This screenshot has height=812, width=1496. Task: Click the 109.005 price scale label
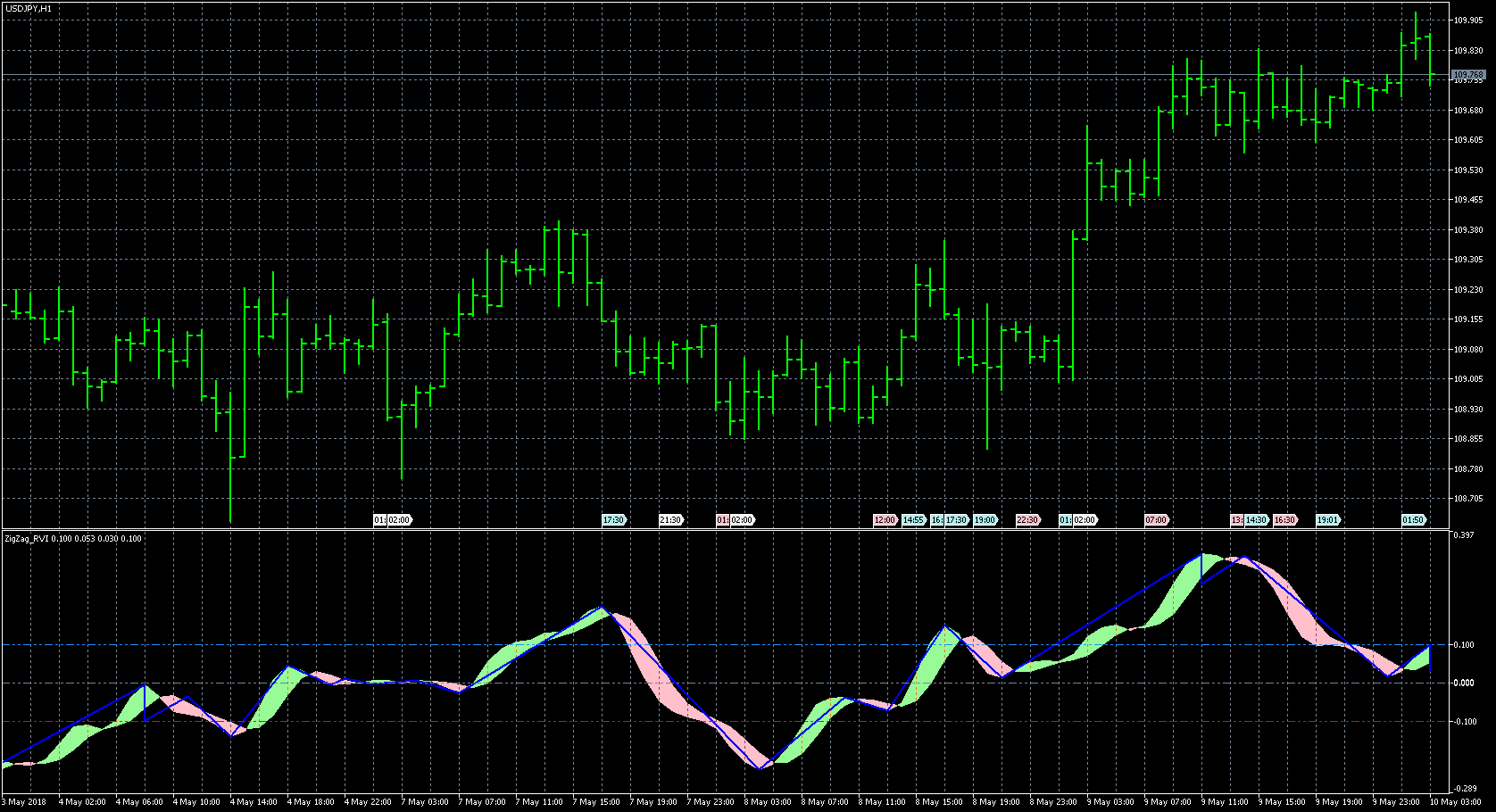[1468, 379]
